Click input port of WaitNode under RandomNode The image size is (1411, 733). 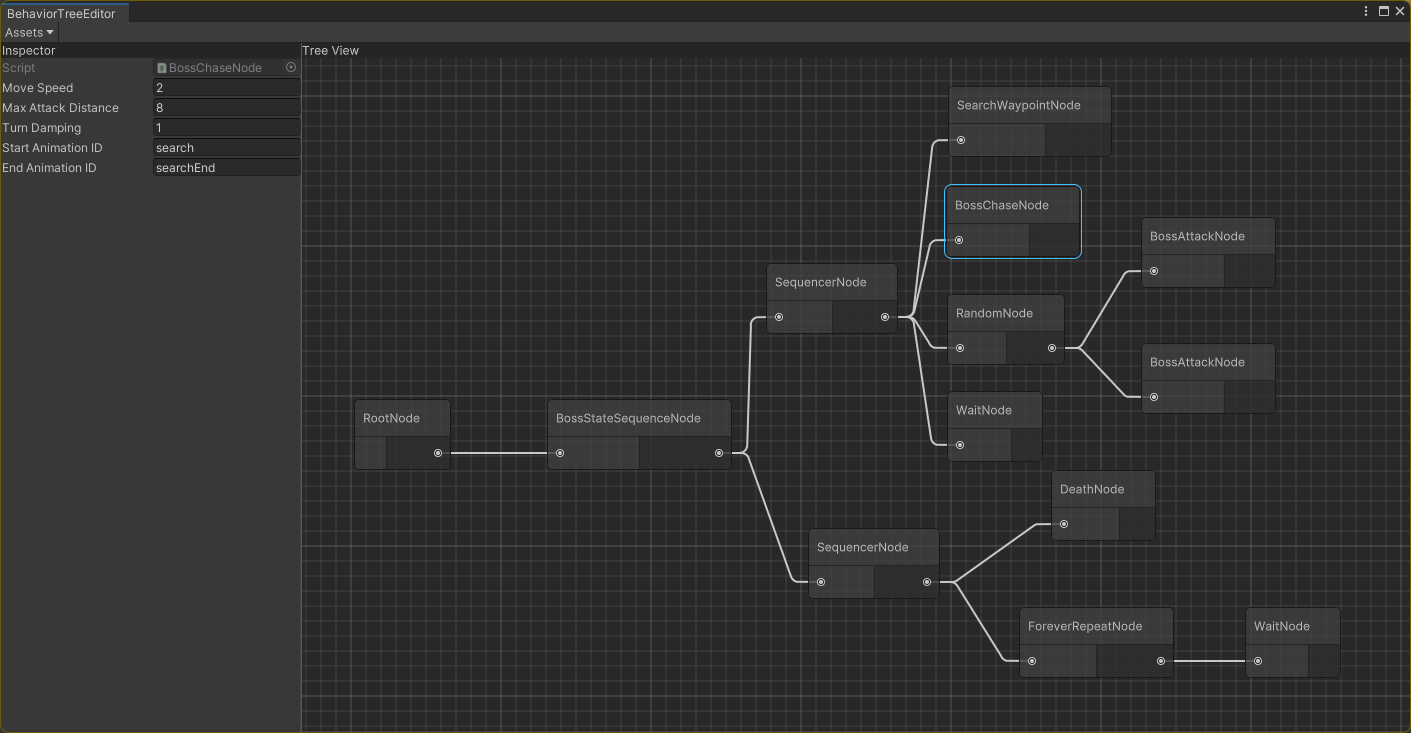(x=960, y=445)
